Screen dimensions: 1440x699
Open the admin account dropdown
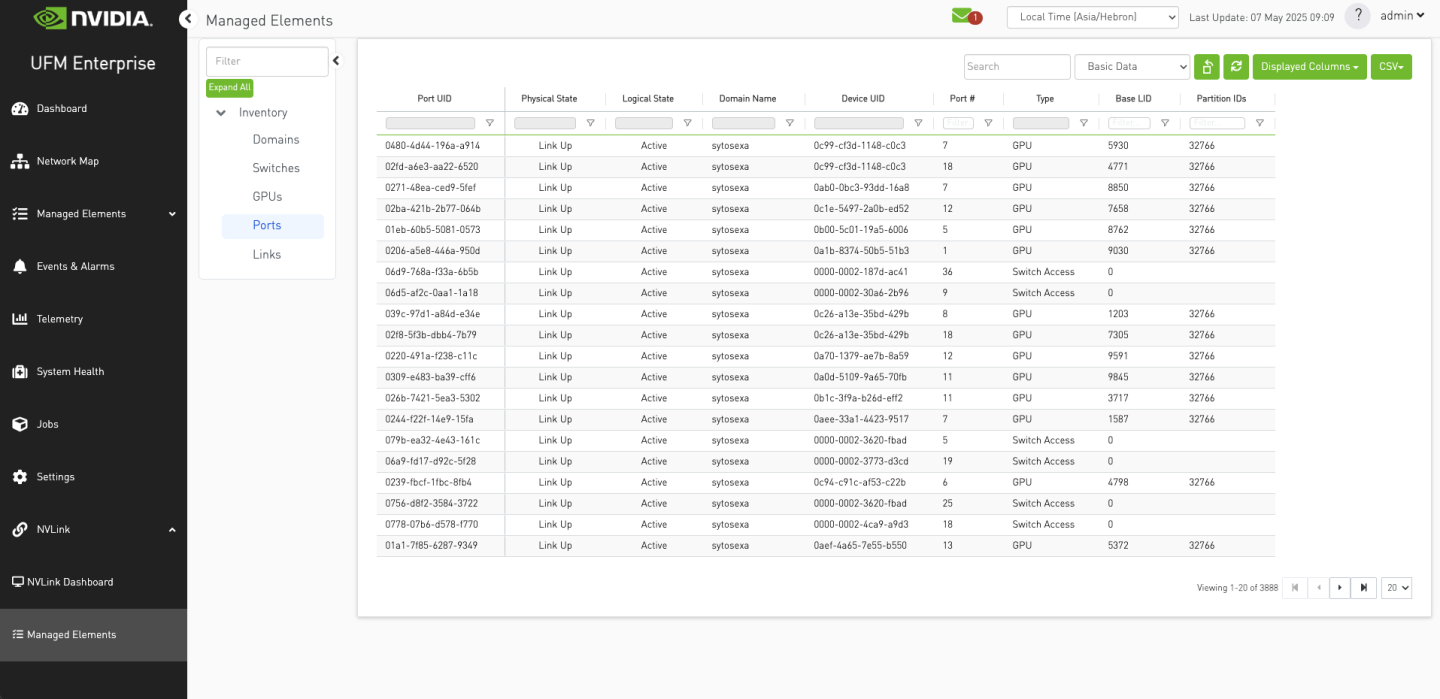1403,15
